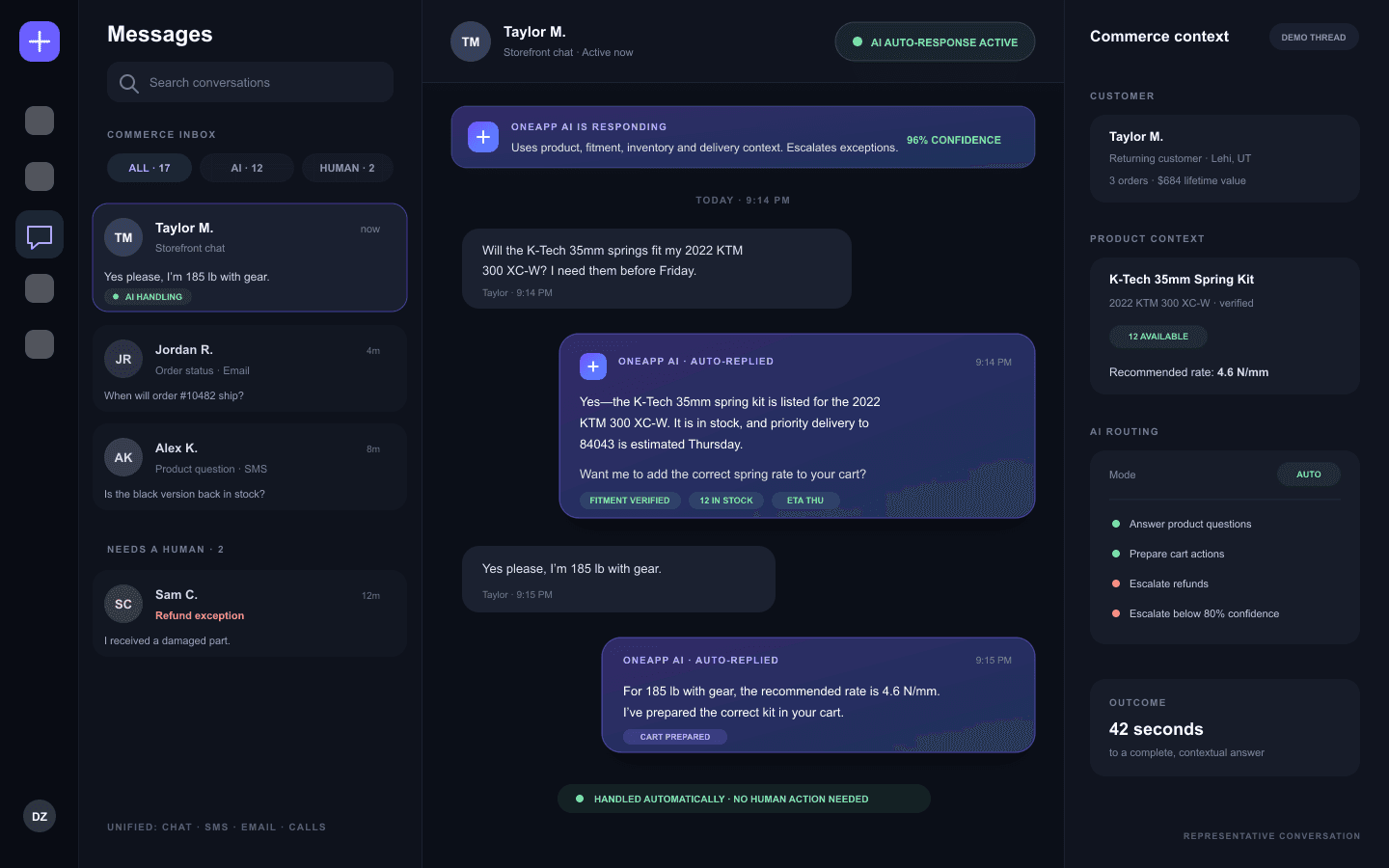Screen dimensions: 1389x868
Task: Click the plus icon in the first auto-reply
Action: 593,366
